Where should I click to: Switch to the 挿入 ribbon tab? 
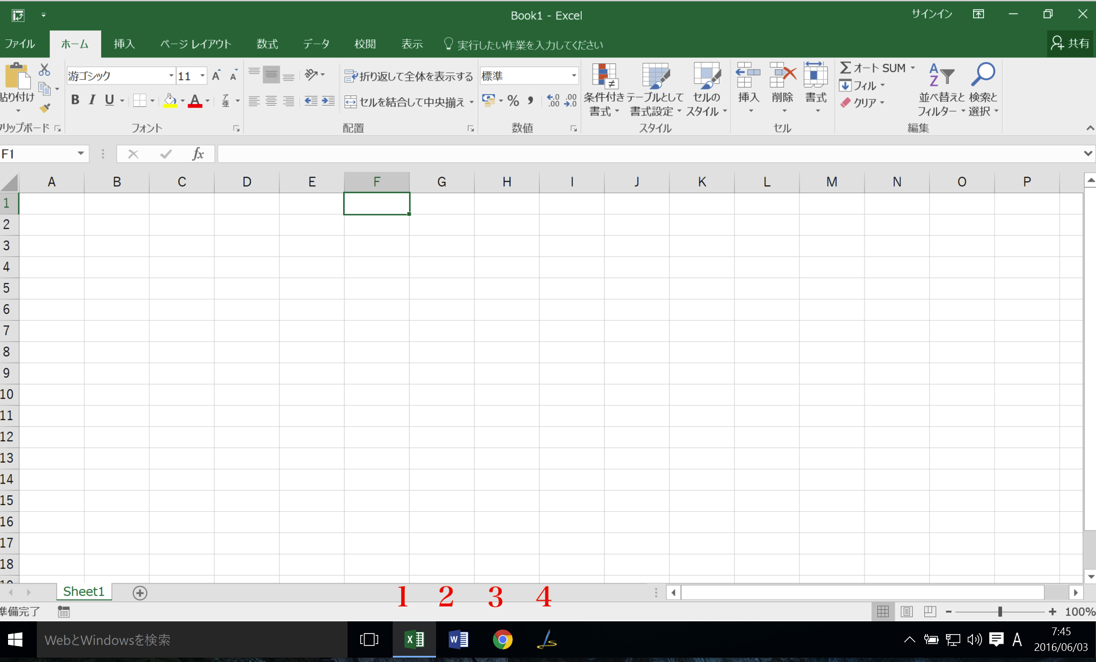[x=124, y=44]
